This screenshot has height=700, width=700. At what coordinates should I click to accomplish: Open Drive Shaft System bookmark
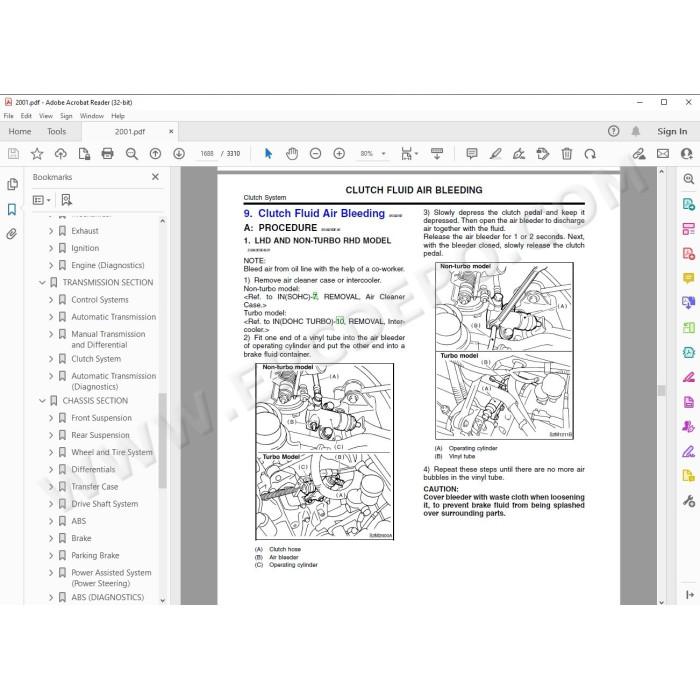point(104,504)
